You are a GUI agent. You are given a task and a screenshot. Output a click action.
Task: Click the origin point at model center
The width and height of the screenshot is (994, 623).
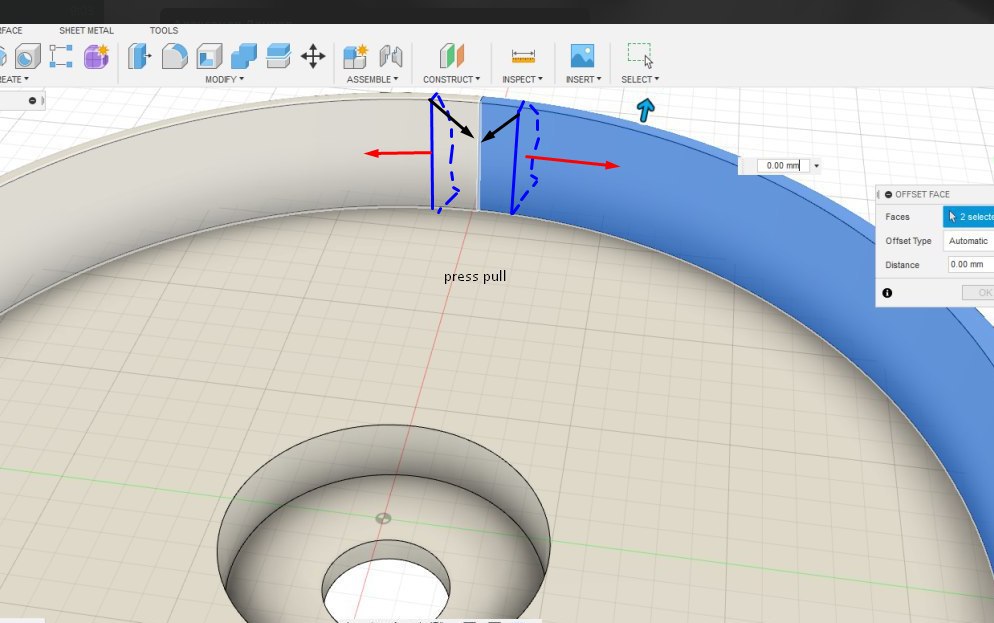pyautogui.click(x=383, y=518)
